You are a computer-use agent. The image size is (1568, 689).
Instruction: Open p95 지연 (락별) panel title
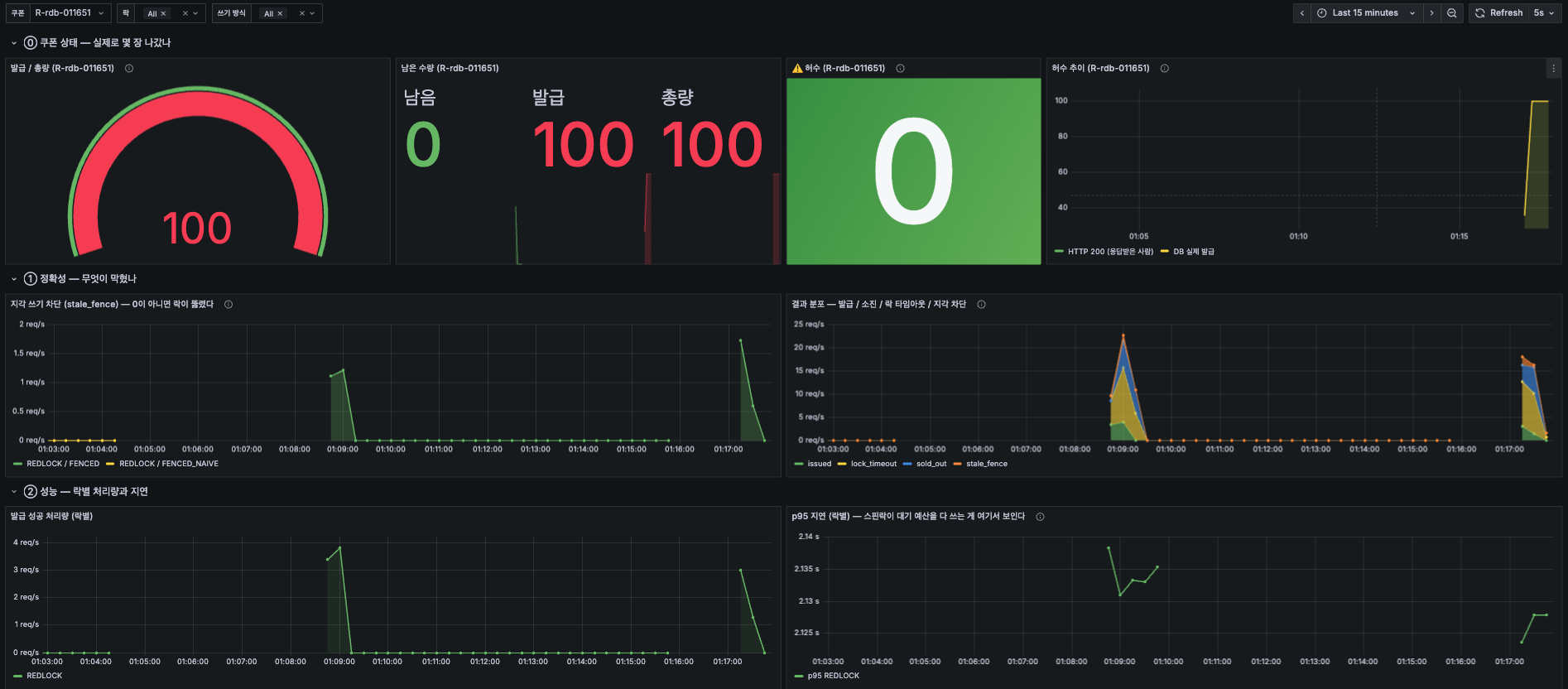(x=908, y=517)
